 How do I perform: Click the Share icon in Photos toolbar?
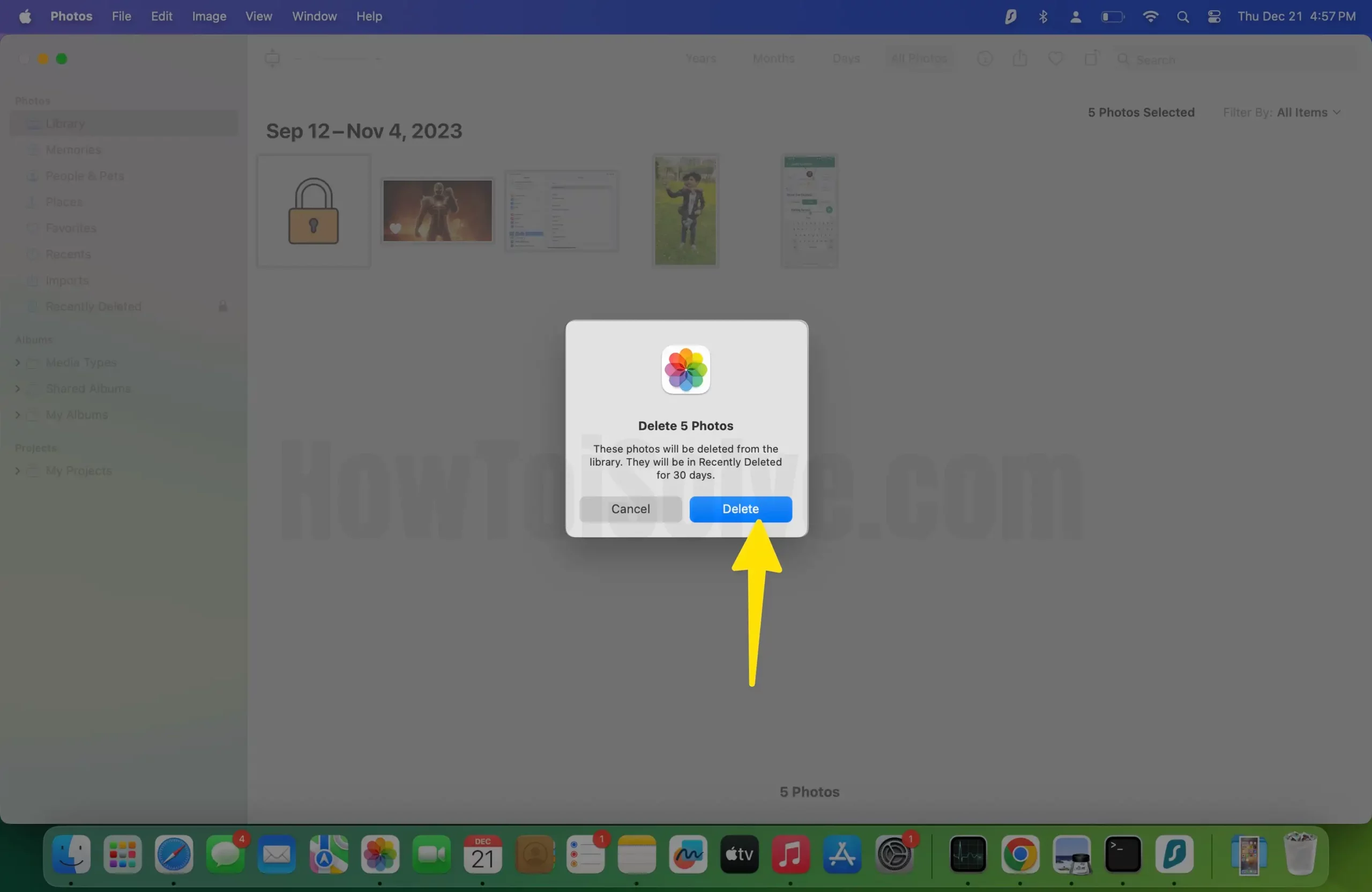click(1020, 58)
